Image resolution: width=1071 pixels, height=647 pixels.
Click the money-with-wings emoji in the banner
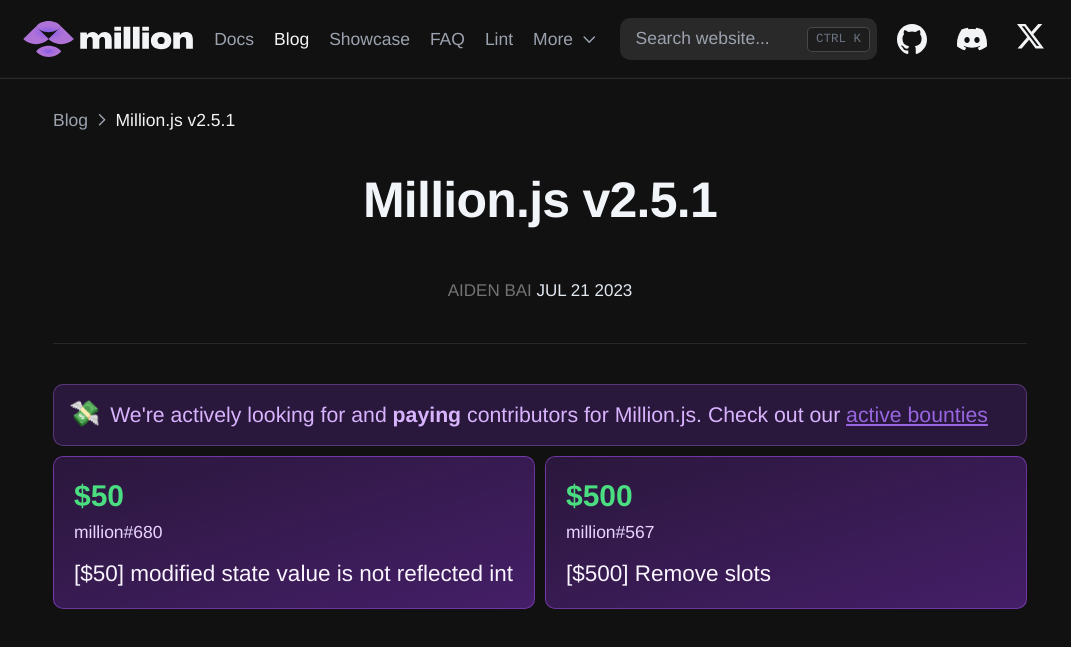(x=85, y=414)
